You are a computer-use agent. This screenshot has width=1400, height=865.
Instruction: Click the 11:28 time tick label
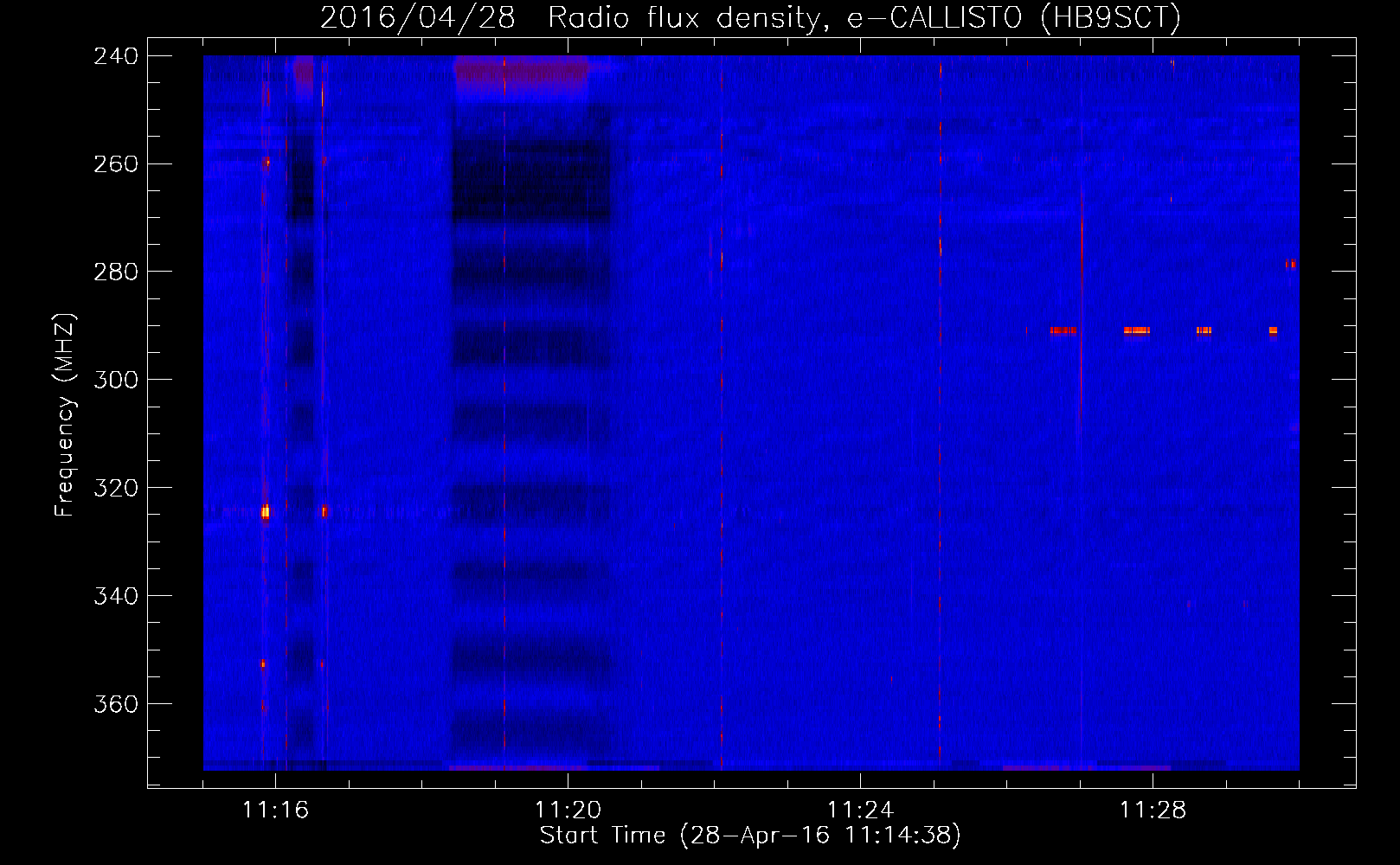tap(1153, 810)
